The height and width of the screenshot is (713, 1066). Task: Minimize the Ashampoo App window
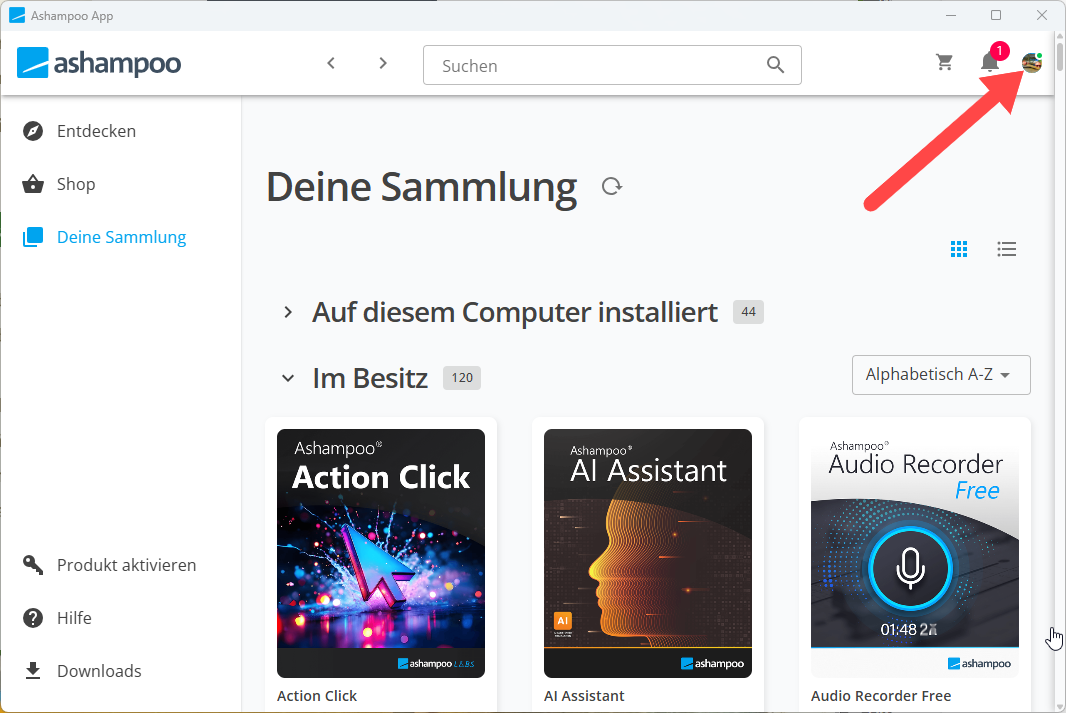[x=951, y=15]
